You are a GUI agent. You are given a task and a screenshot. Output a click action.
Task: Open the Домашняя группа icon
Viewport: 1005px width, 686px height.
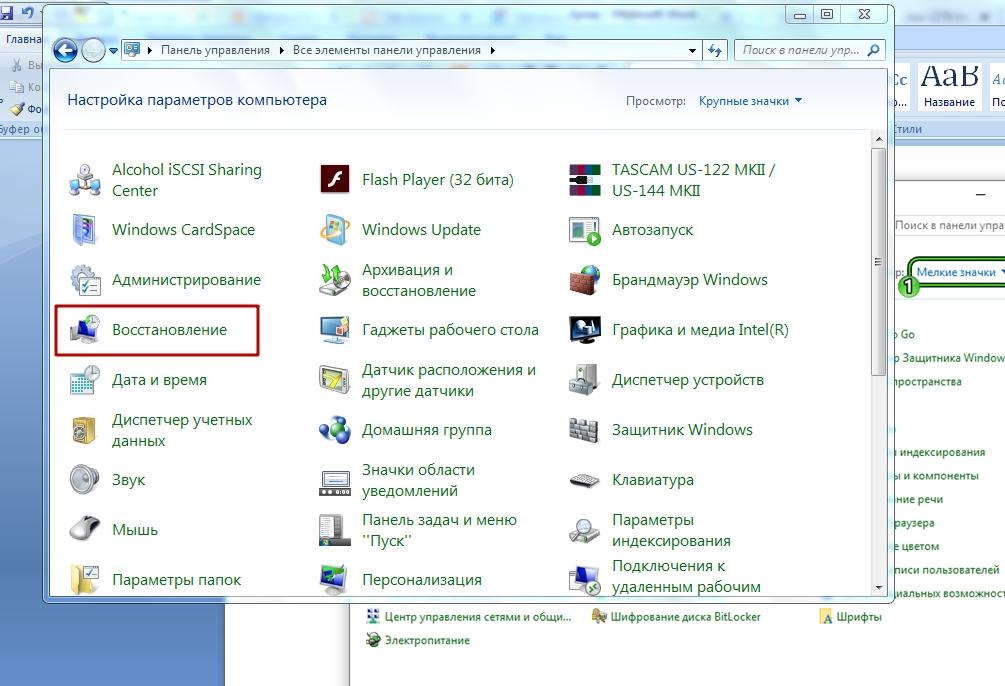335,430
